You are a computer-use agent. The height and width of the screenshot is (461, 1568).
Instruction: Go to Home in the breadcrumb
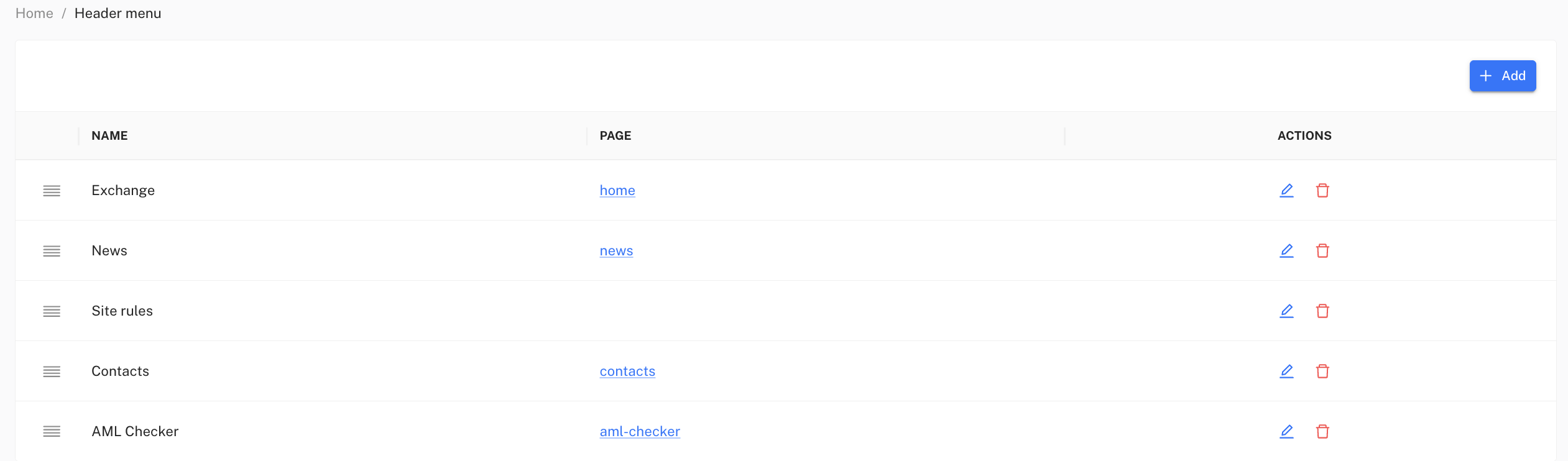pyautogui.click(x=34, y=13)
